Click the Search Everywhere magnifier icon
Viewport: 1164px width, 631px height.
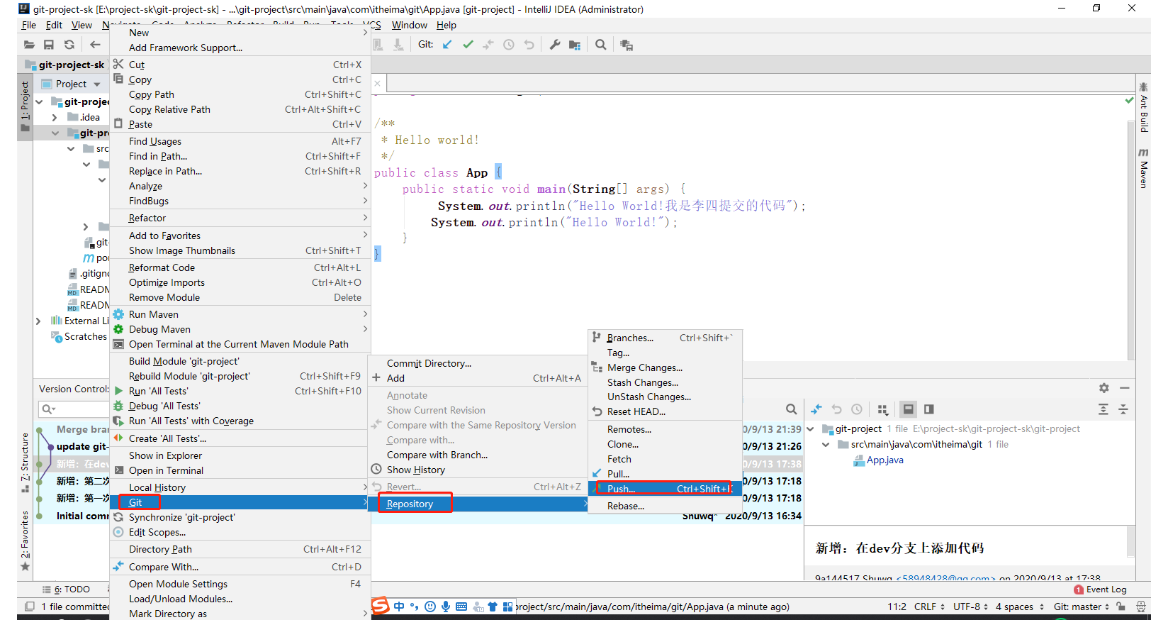(601, 45)
